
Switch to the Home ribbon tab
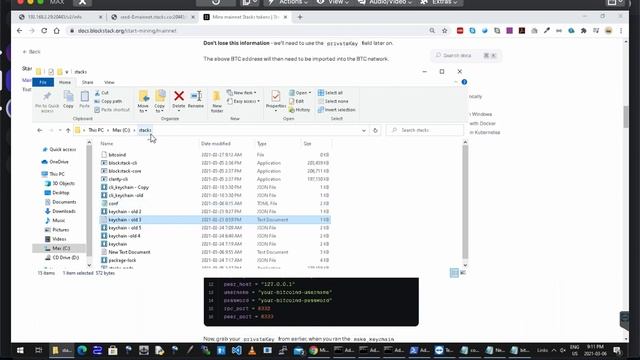(x=65, y=82)
